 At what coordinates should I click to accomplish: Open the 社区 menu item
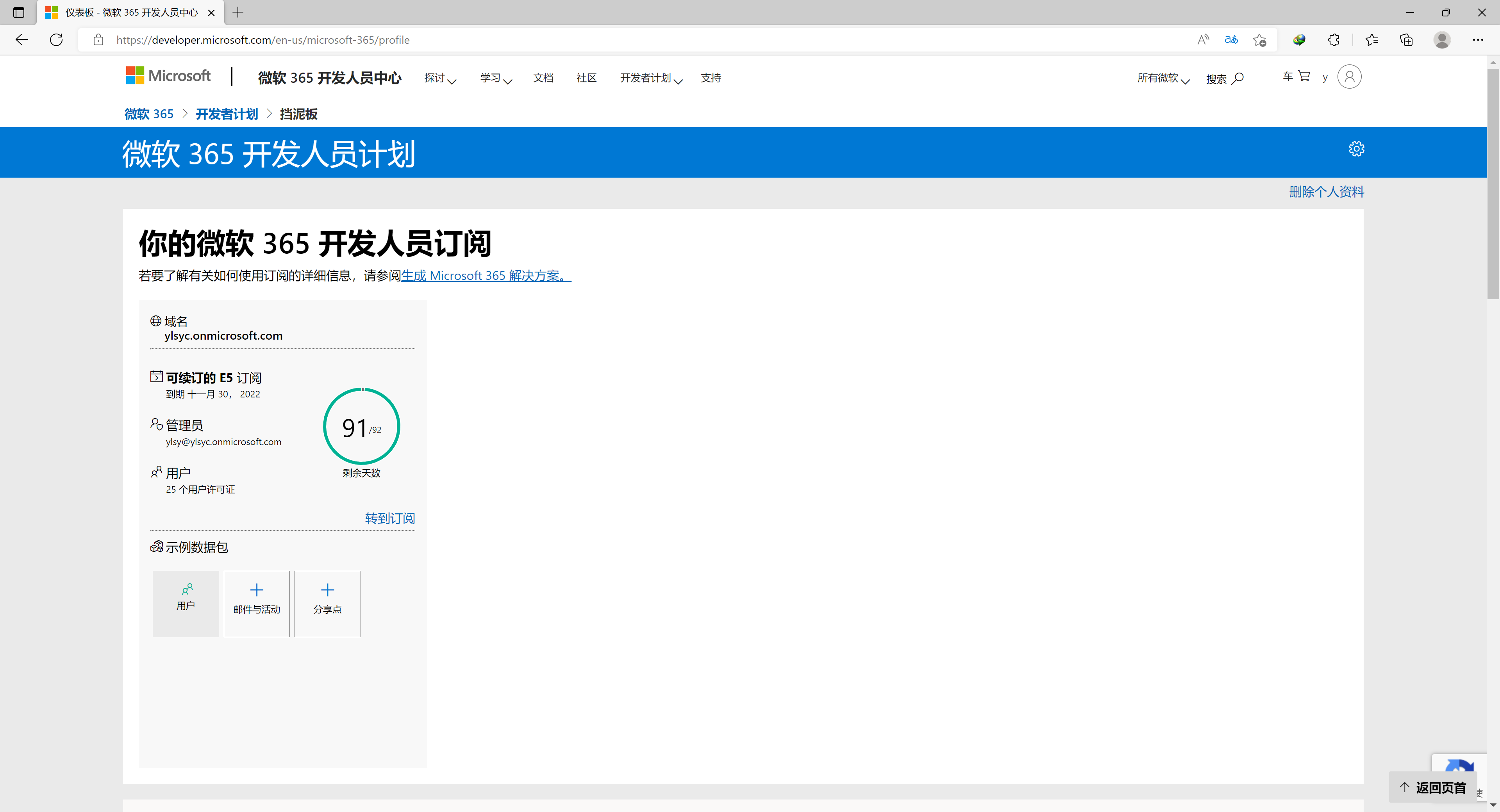[586, 78]
